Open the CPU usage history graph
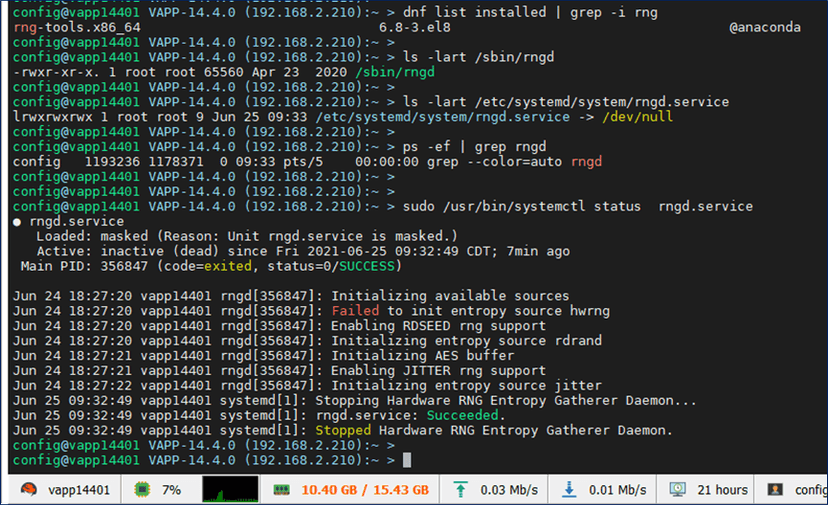828x505 pixels. (x=229, y=490)
